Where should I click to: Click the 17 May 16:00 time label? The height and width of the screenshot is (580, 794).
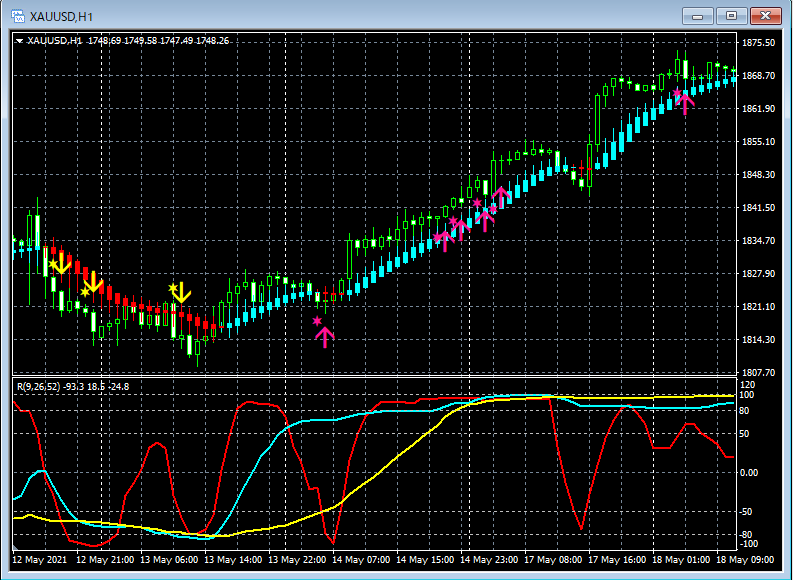coord(617,560)
